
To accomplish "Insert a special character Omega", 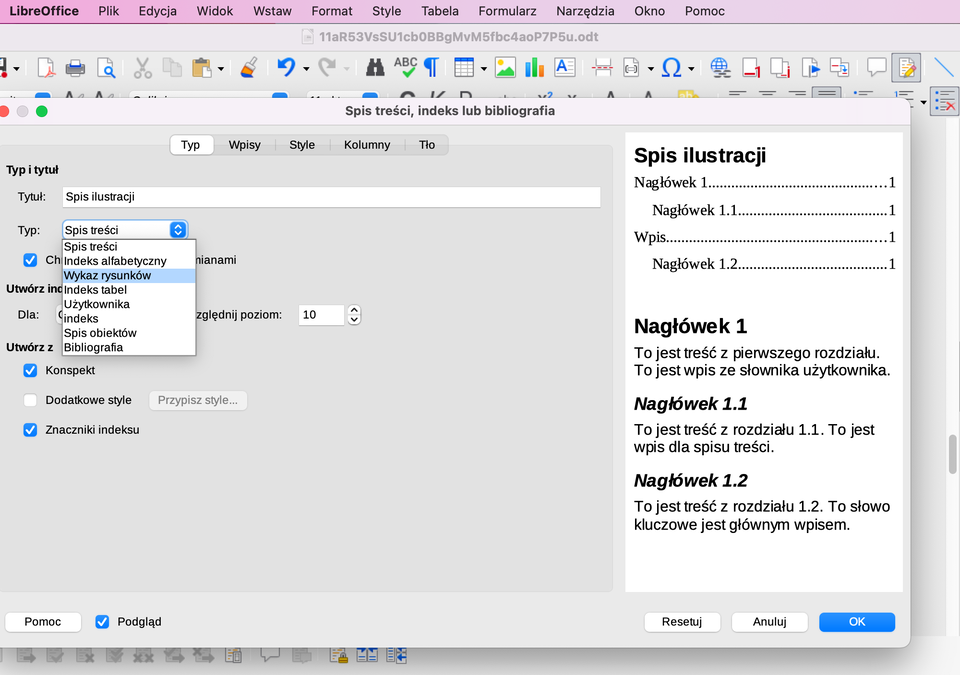I will click(x=672, y=68).
